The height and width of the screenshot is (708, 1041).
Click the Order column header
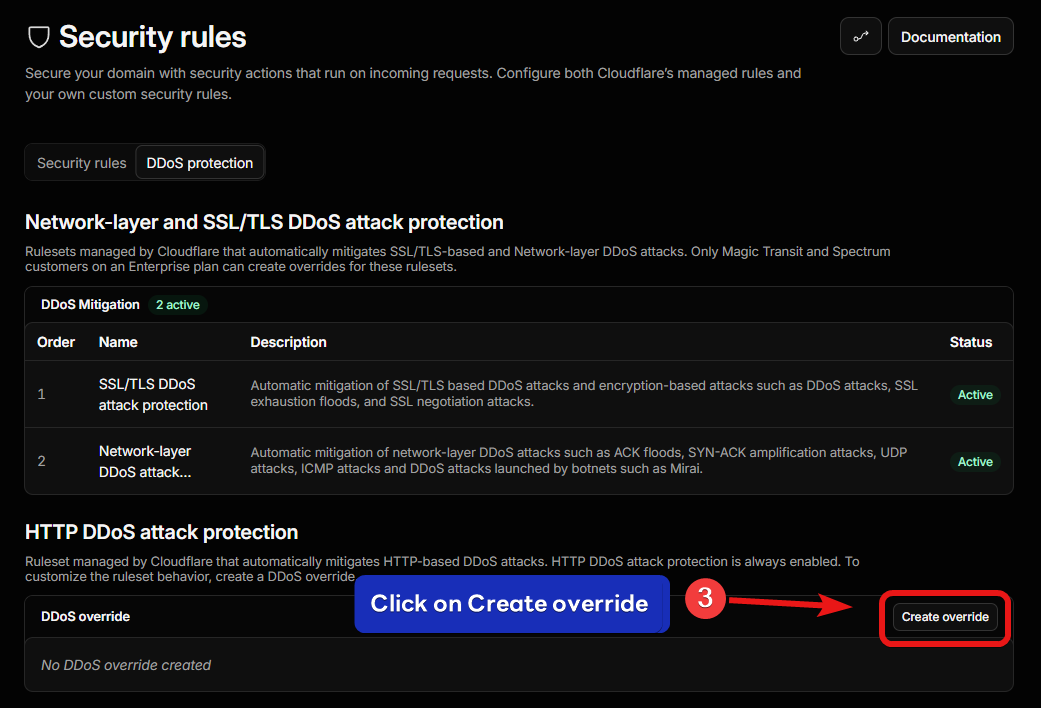56,342
